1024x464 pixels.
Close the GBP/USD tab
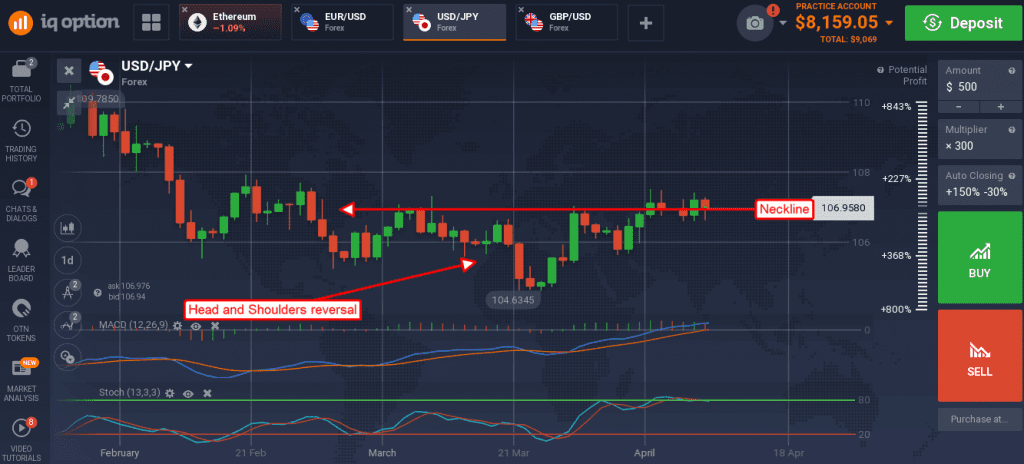[521, 10]
